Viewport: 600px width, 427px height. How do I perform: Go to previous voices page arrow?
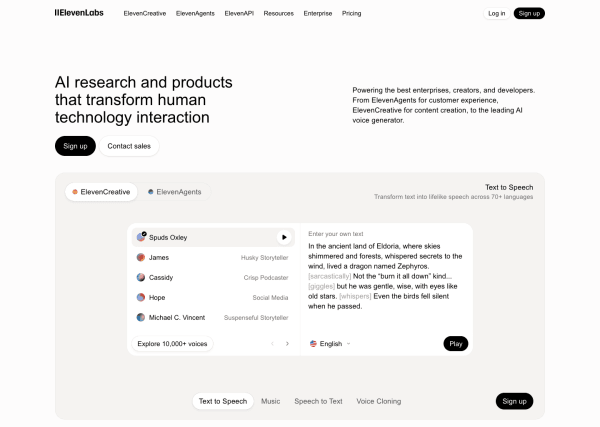(272, 344)
